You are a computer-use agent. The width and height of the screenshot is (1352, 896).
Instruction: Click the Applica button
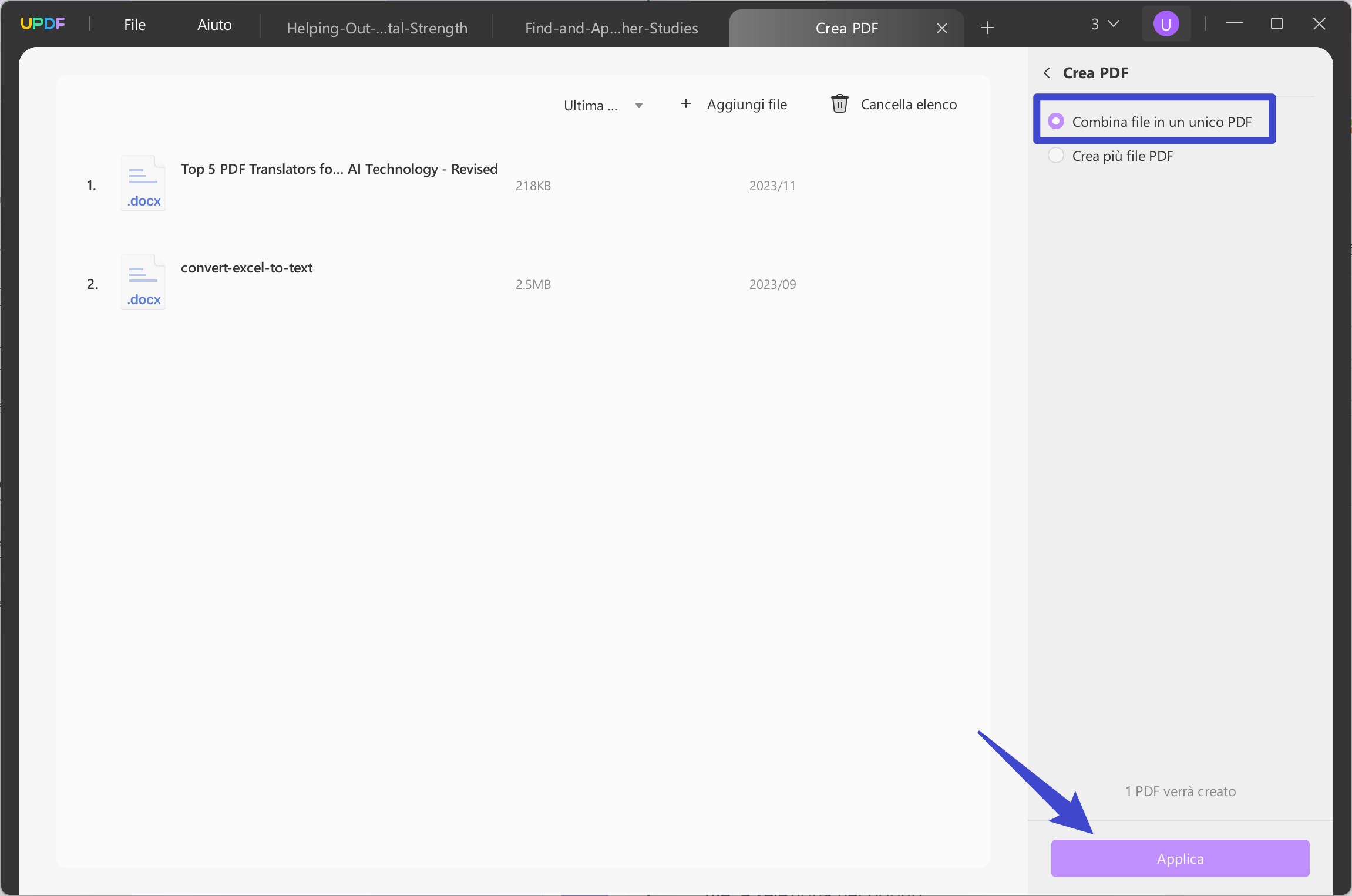tap(1180, 858)
